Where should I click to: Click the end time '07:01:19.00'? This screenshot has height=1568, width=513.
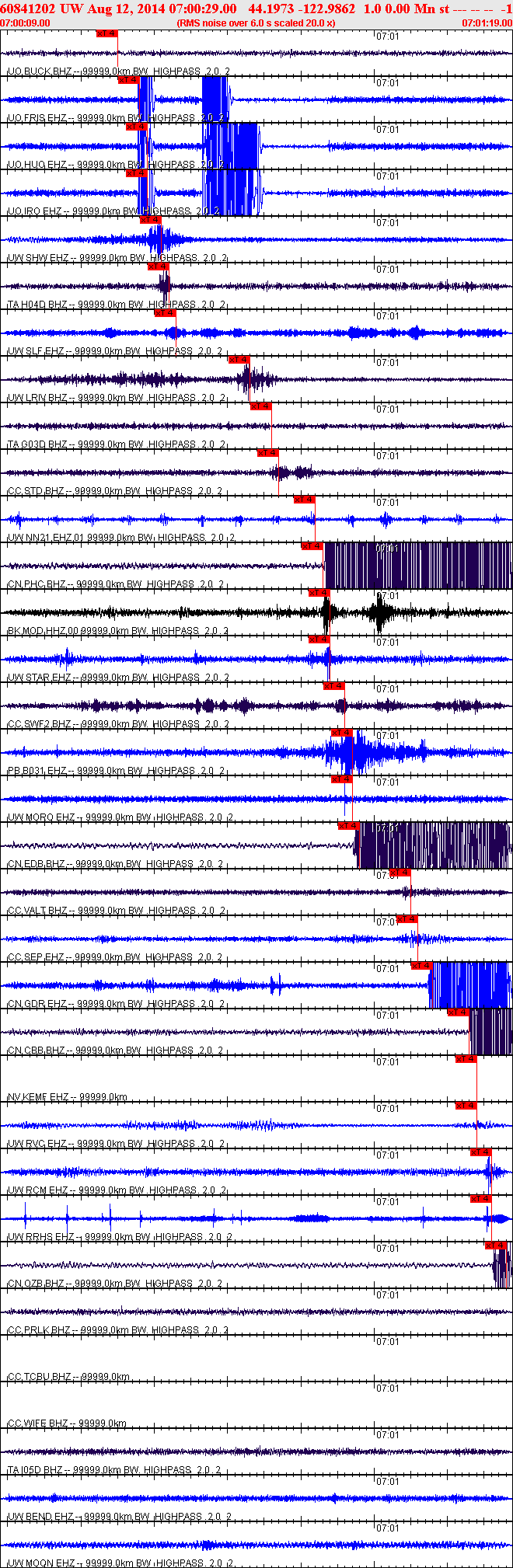click(x=487, y=23)
